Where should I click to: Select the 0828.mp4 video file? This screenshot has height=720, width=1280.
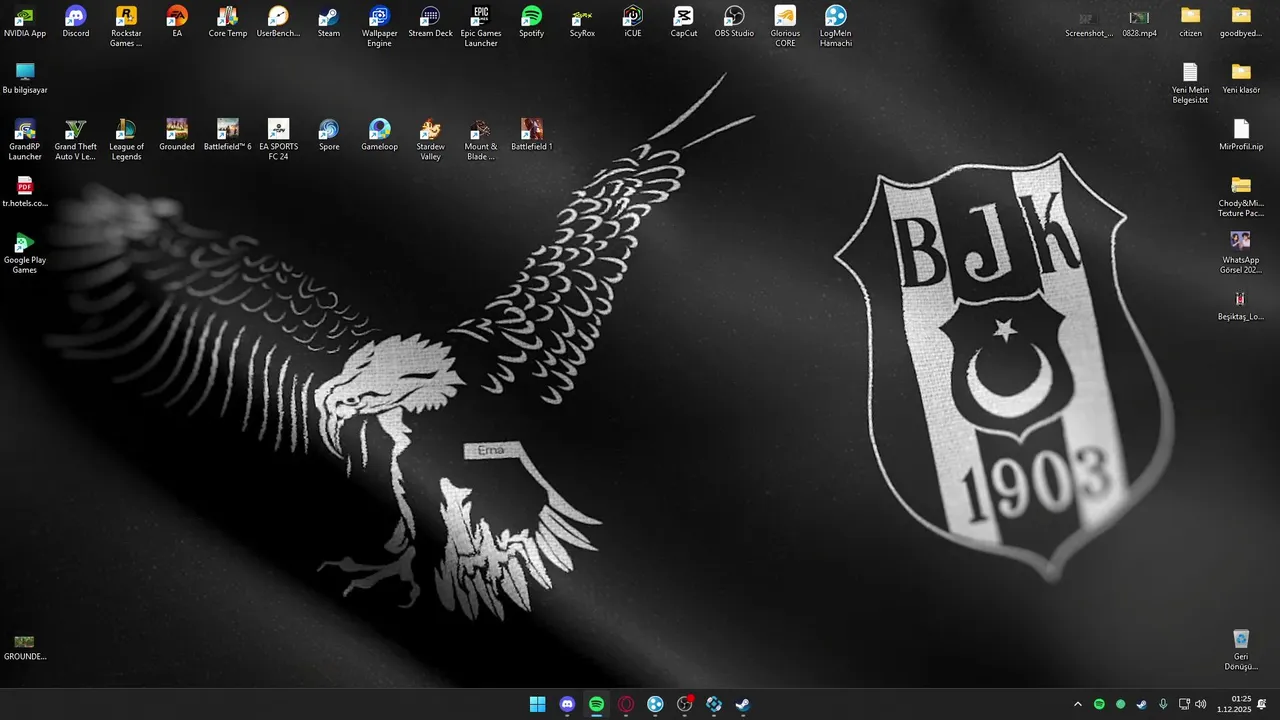tap(1139, 23)
